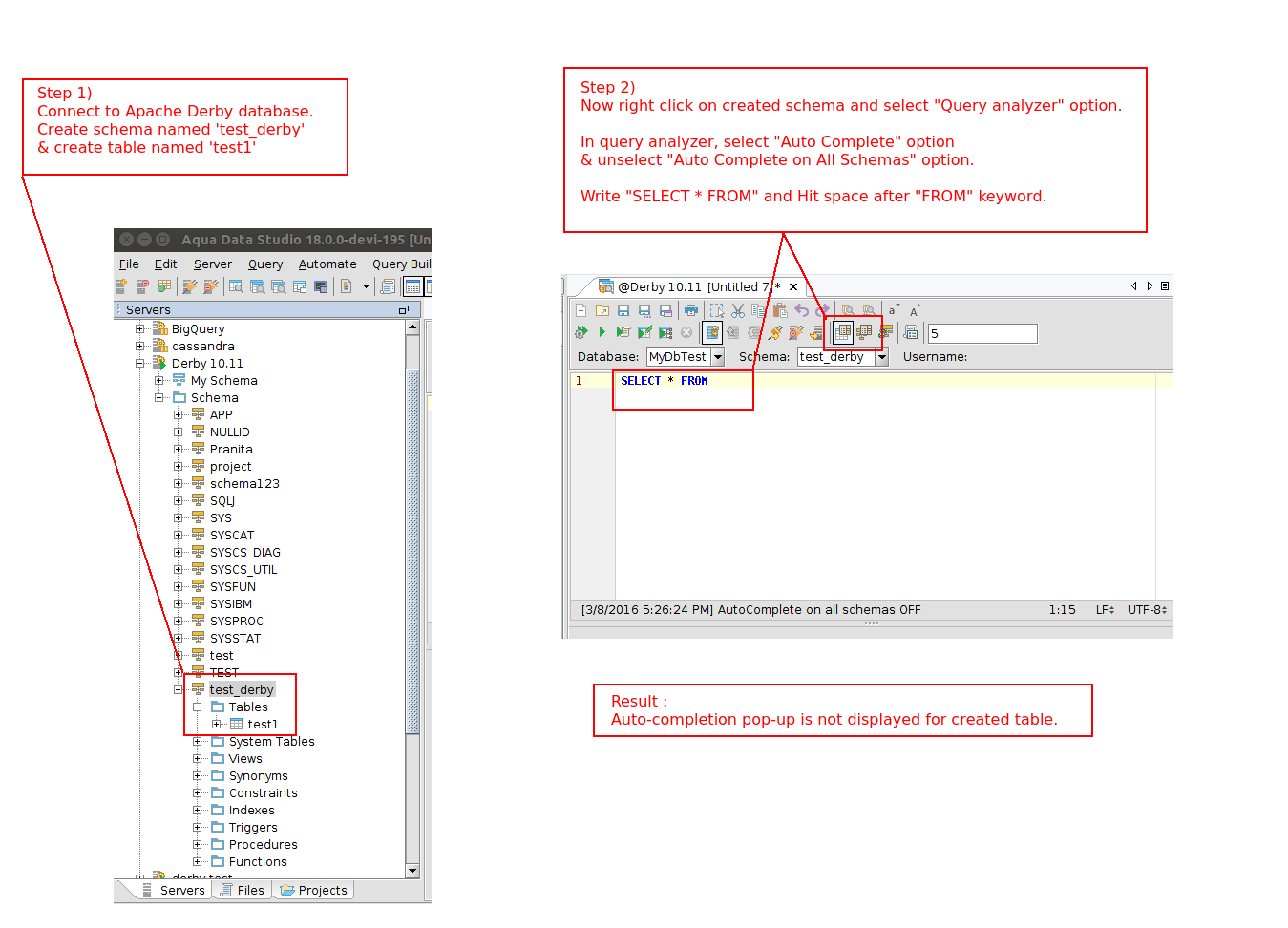Click the Disconnect Server icon in main toolbar
Screen dimensions: 1288x928
coord(211,285)
